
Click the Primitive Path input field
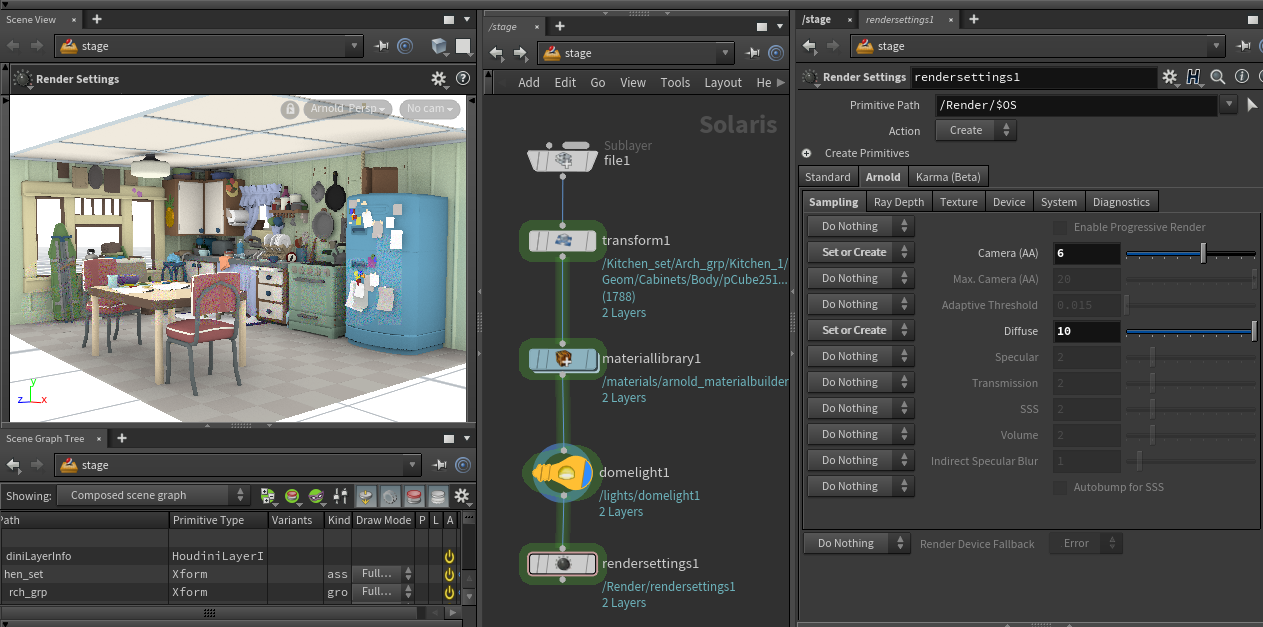pos(1075,105)
